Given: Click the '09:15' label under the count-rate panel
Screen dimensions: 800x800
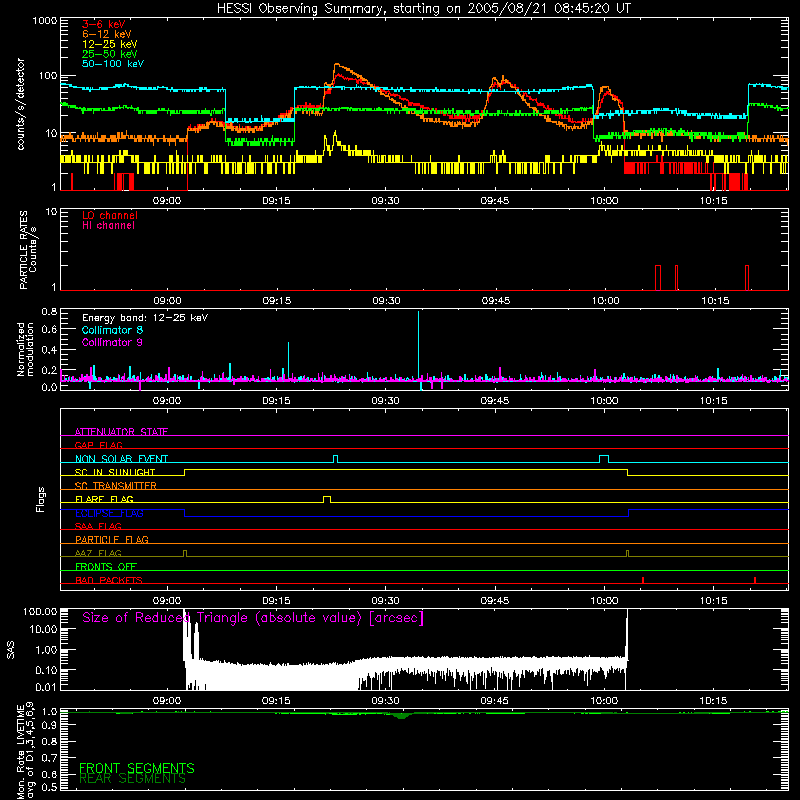Looking at the screenshot, I should click(x=276, y=201).
